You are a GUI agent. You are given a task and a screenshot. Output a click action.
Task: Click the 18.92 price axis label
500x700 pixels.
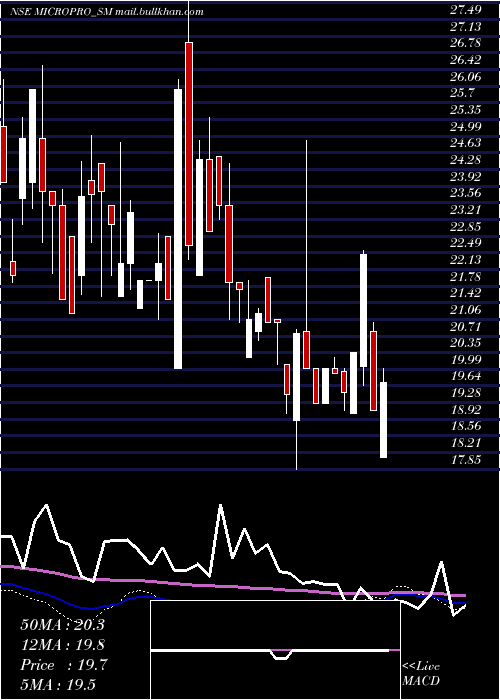465,410
